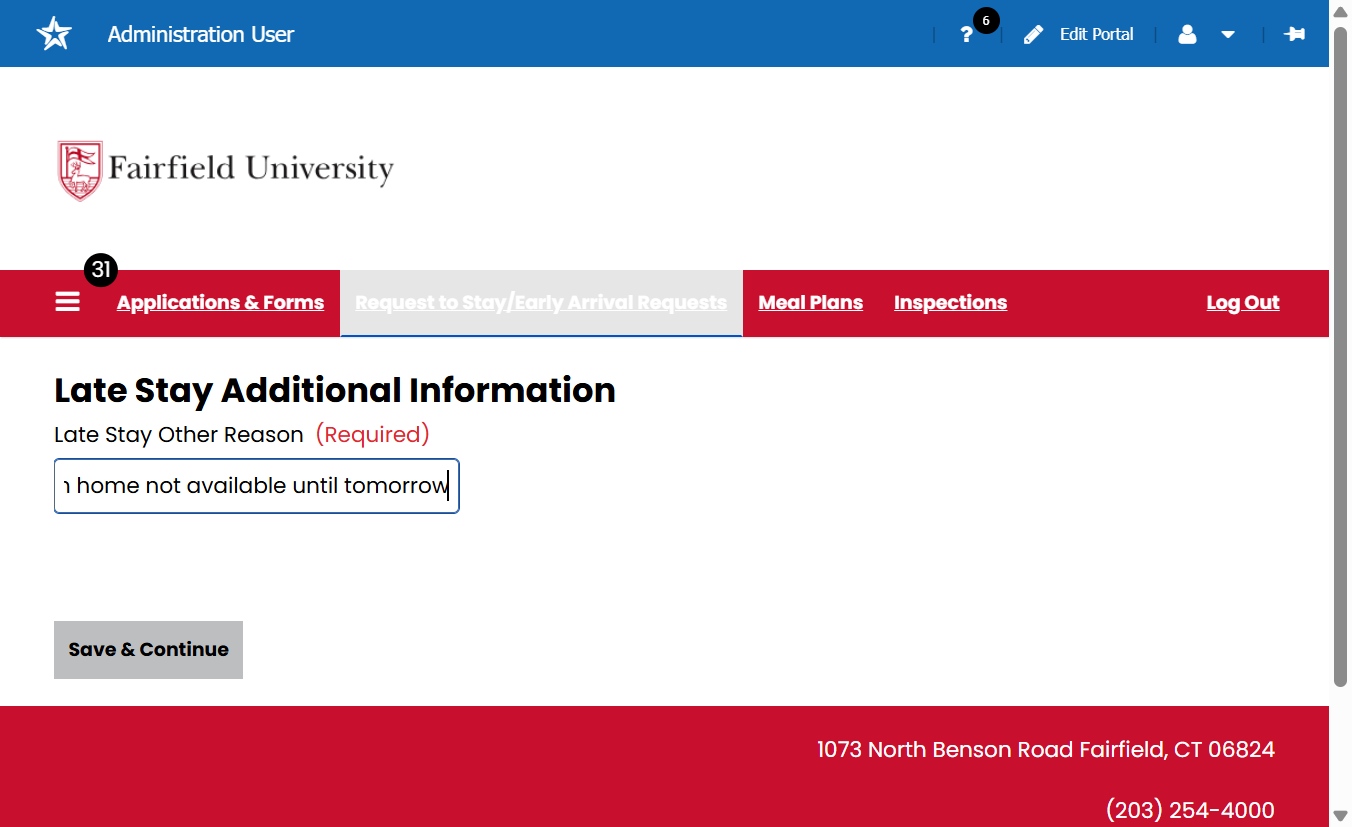This screenshot has width=1352, height=827.
Task: Click the Save & Continue button
Action: pos(148,650)
